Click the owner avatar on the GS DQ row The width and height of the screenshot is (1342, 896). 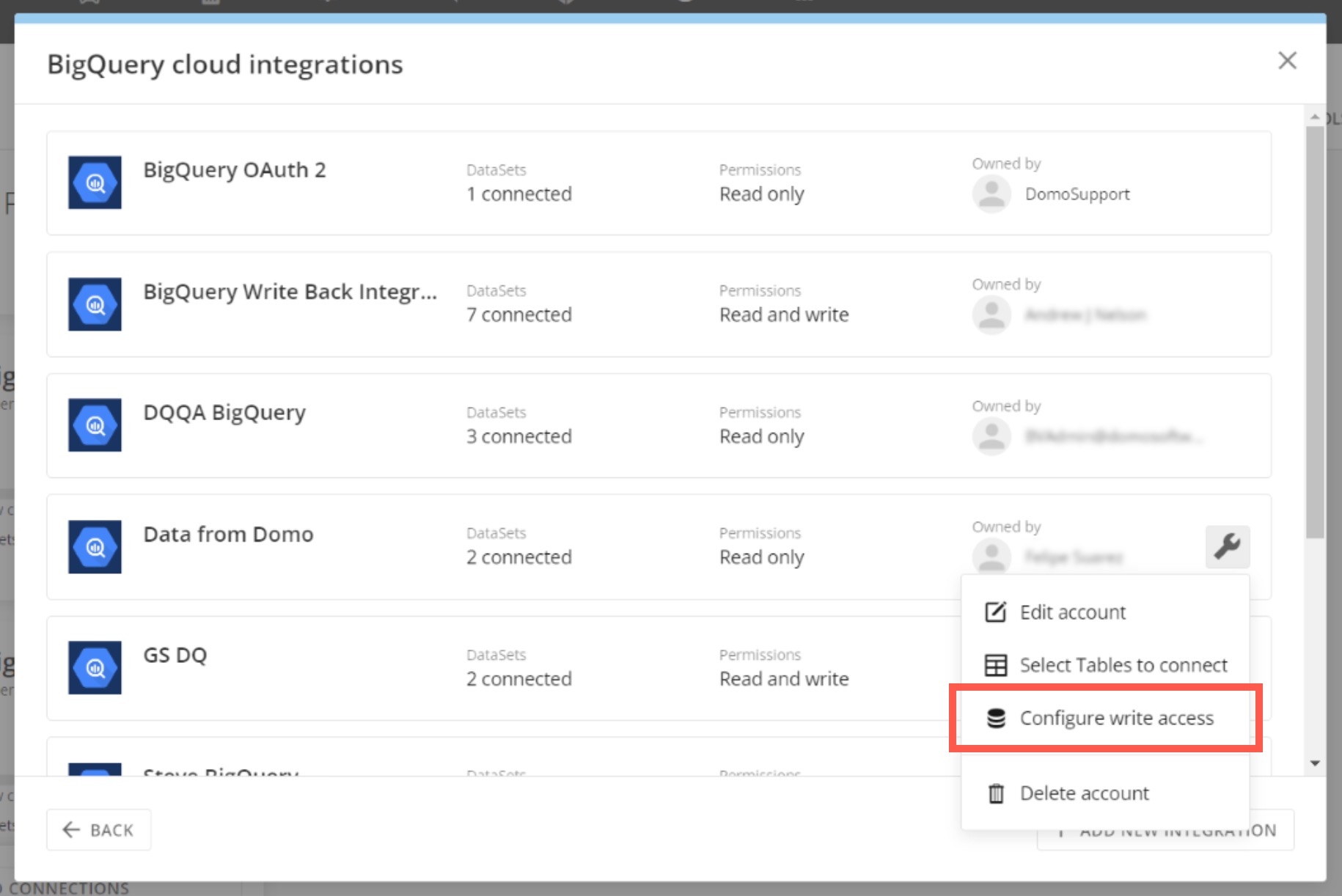point(991,678)
